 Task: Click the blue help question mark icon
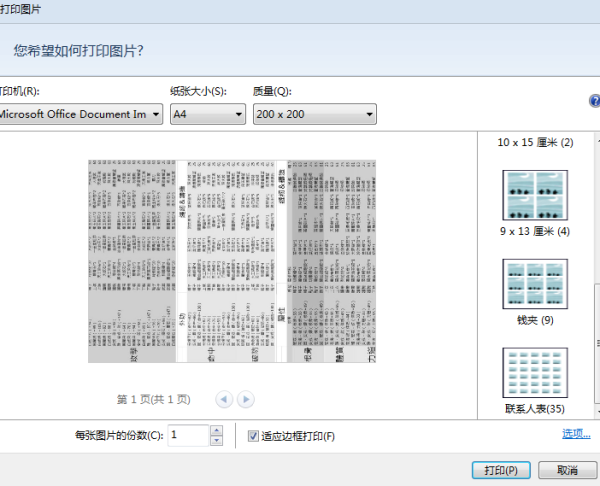pos(594,101)
